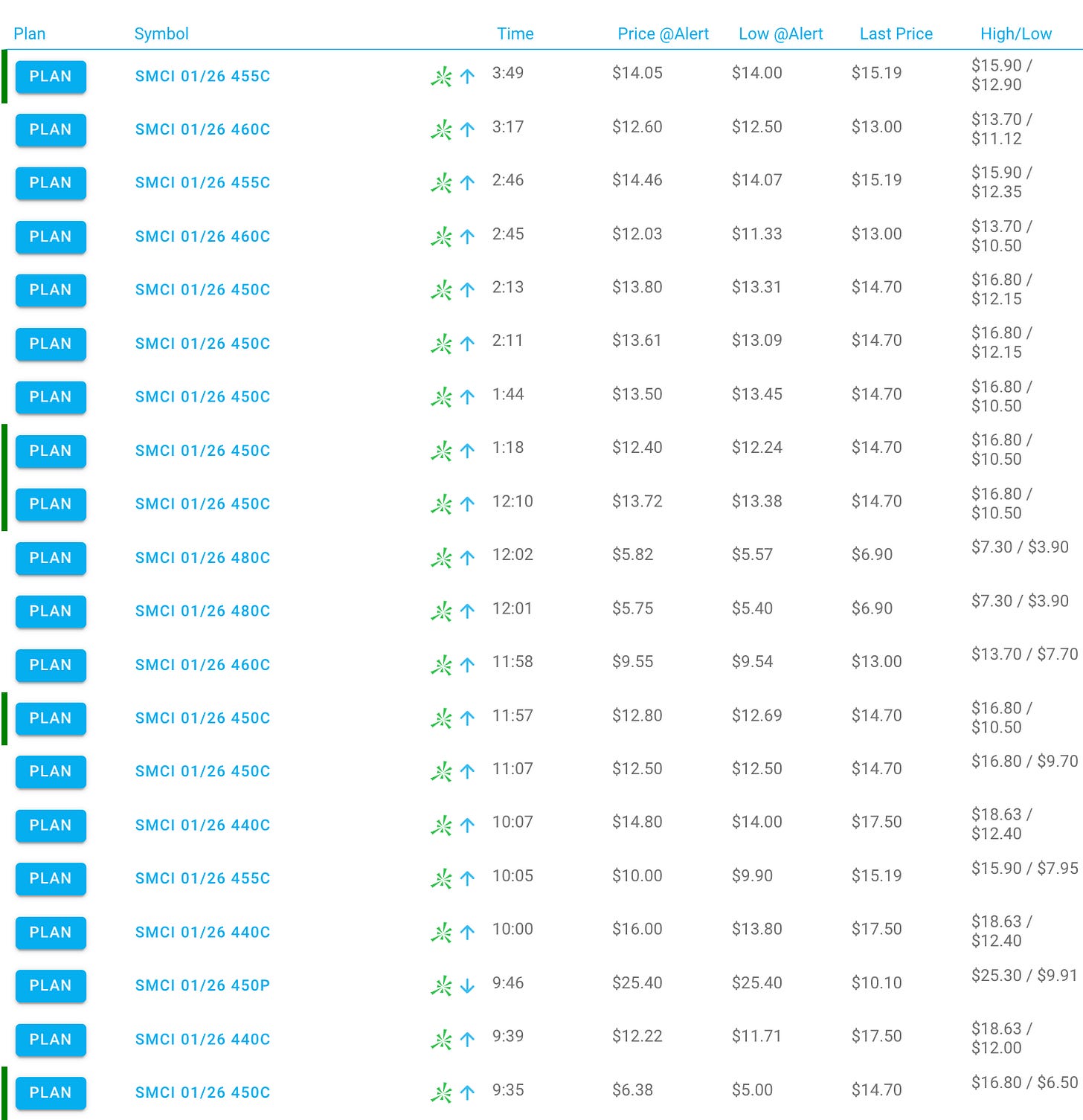Image resolution: width=1083 pixels, height=1120 pixels.
Task: Click the green burst icon in the 9:46 row
Action: tap(442, 986)
